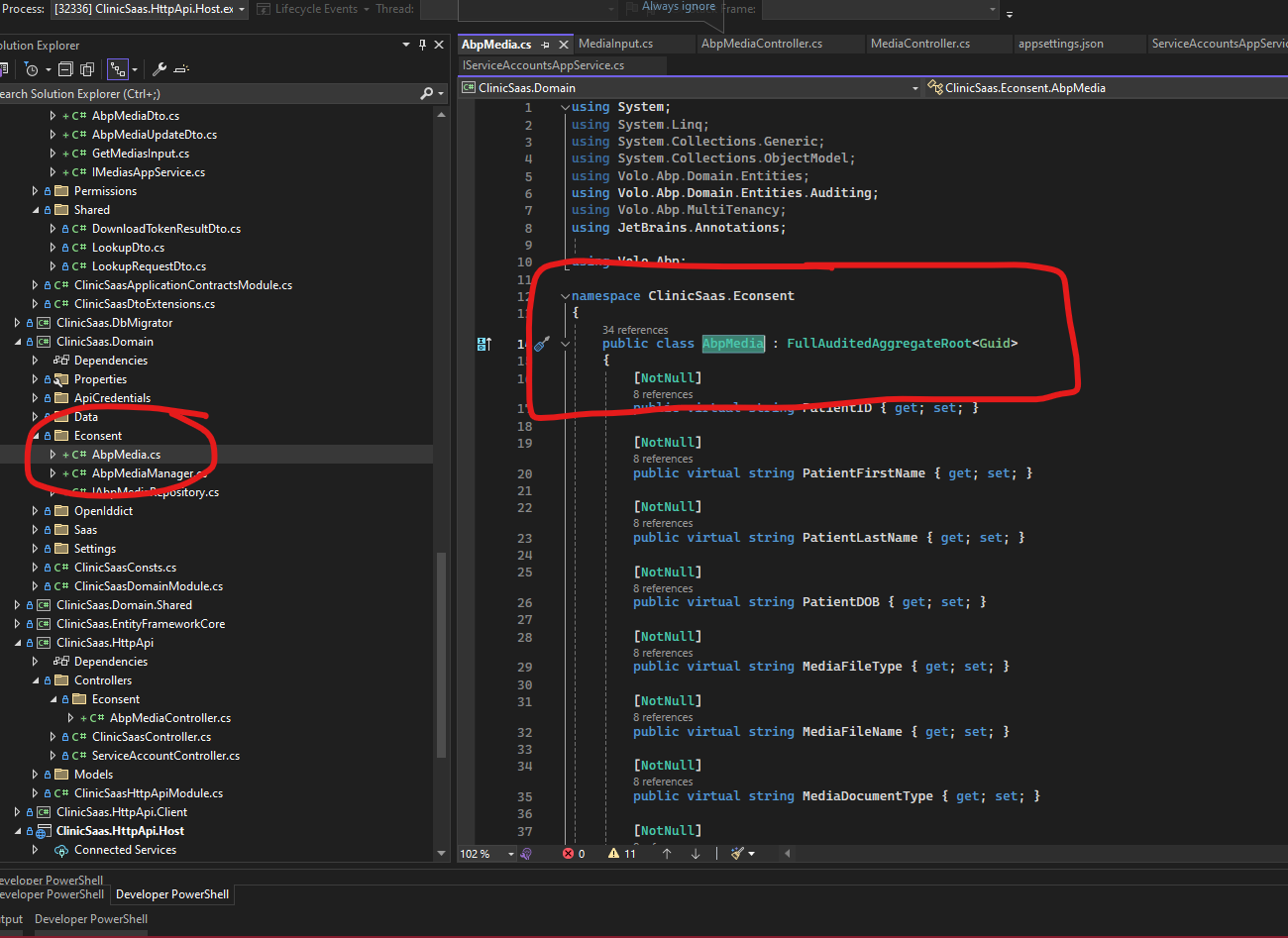Toggle pin on the AbpMedia.cs tab
Viewport: 1288px width, 938px height.
point(546,45)
